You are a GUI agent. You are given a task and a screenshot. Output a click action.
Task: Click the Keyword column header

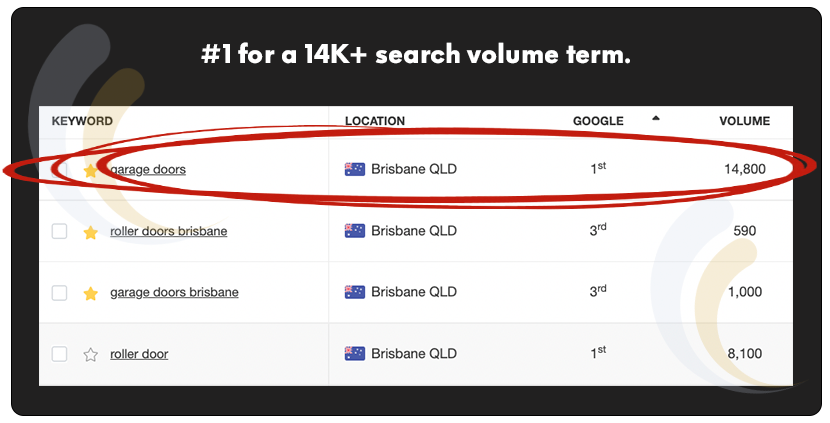[82, 121]
